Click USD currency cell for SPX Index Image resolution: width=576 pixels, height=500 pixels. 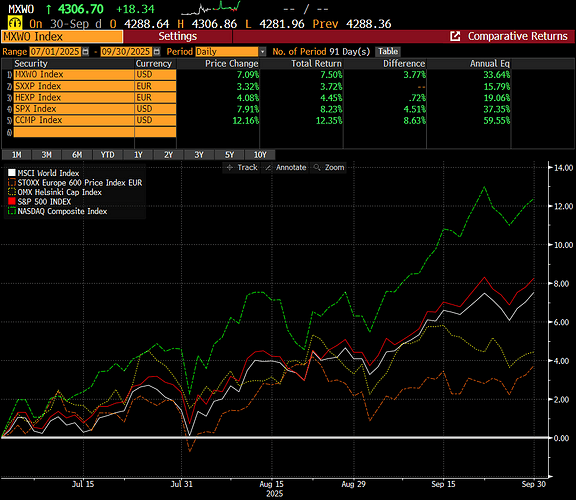pyautogui.click(x=155, y=109)
